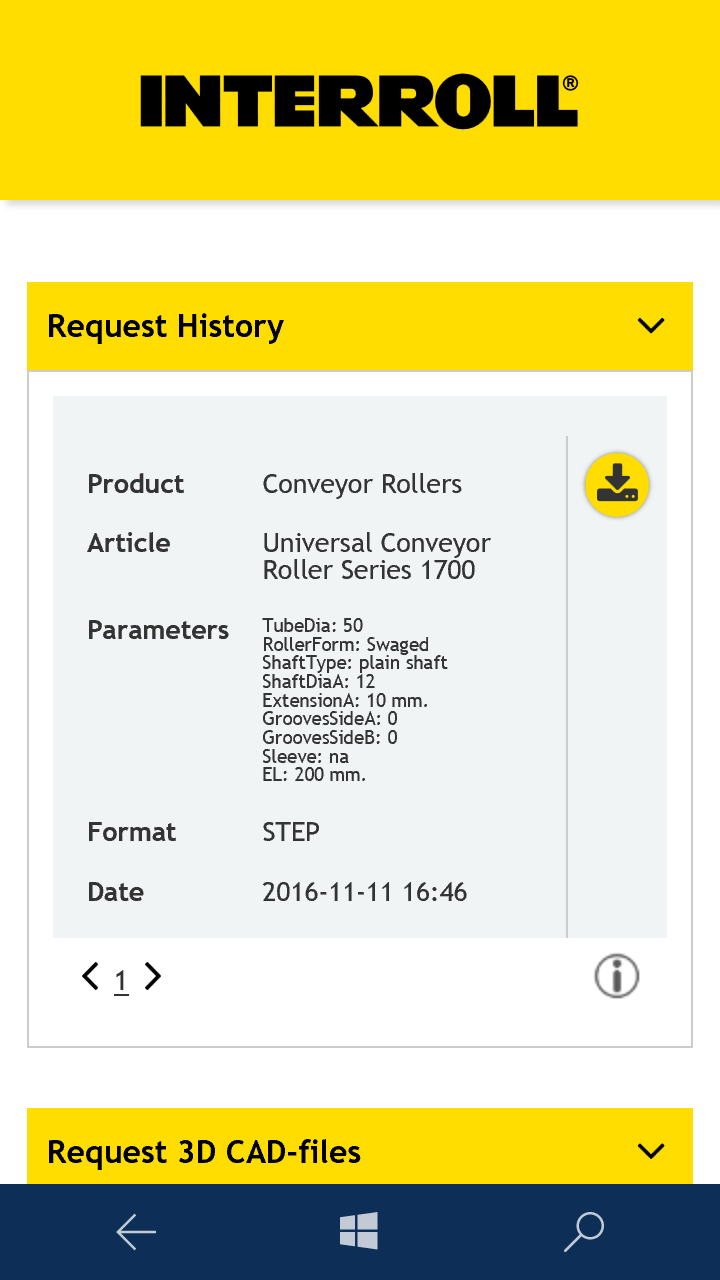
Task: Select the Request 3D CAD-files section title
Action: tap(204, 1152)
